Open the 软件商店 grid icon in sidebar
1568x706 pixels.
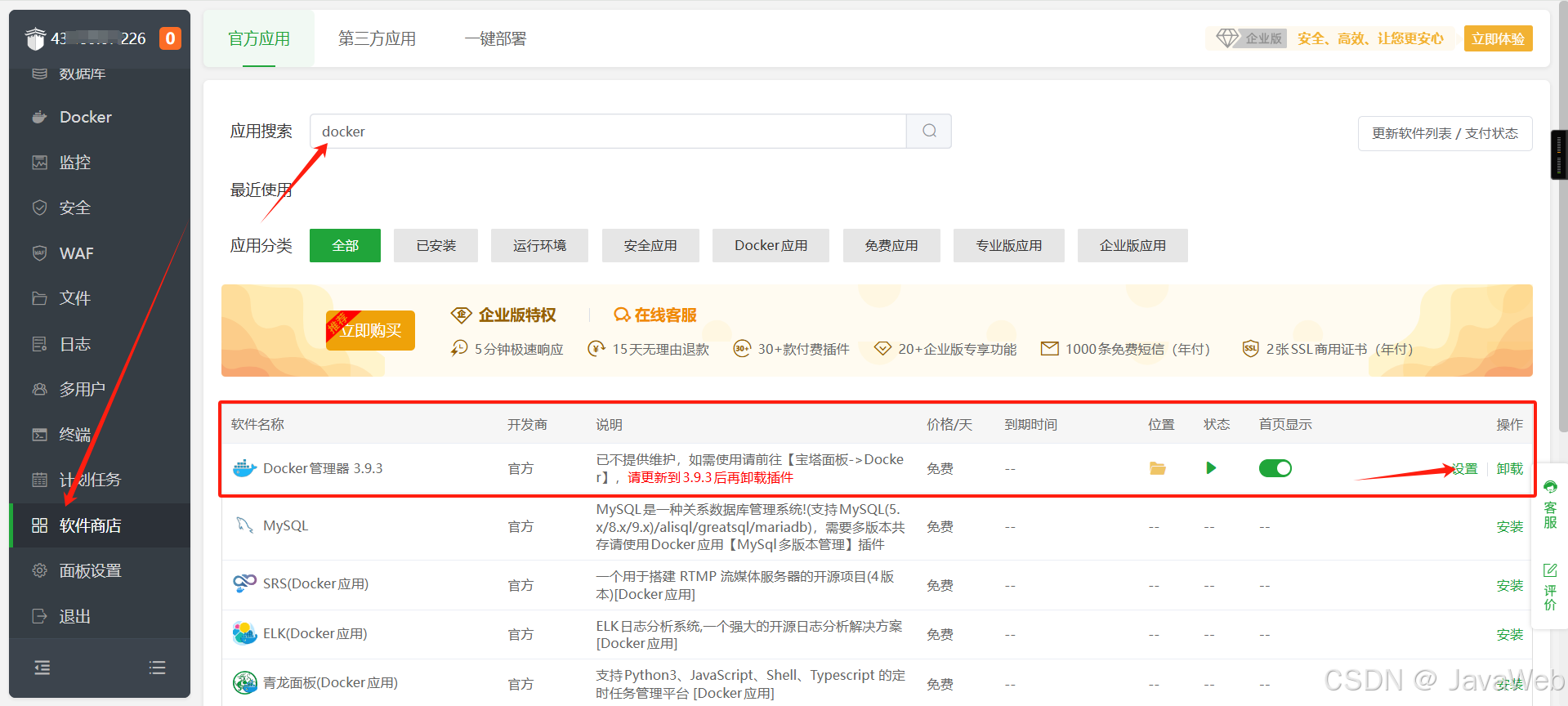(39, 525)
